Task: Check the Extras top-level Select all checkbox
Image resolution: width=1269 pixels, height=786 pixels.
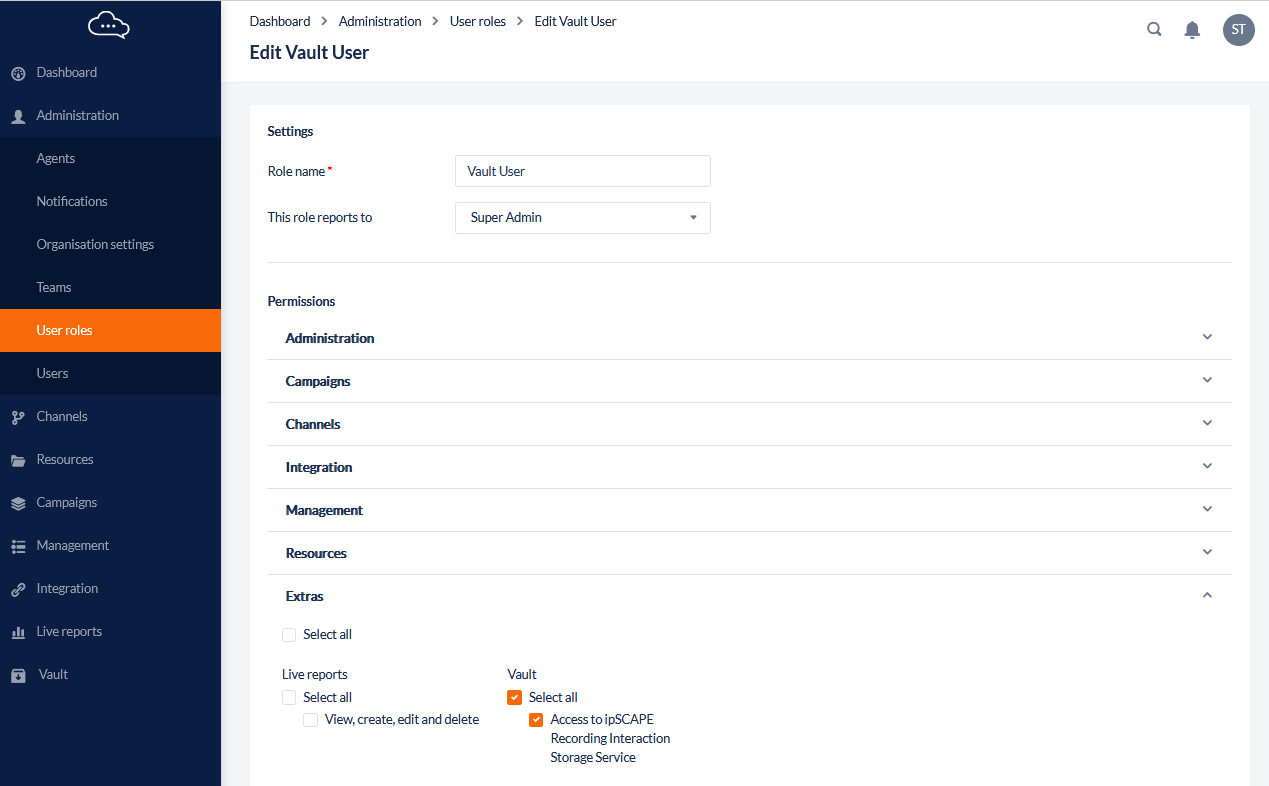Action: 289,635
